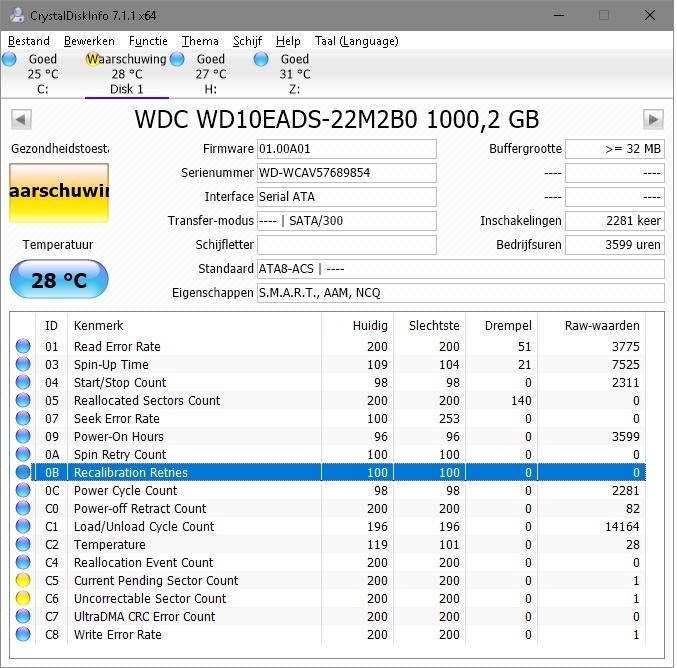Open the Taal (Language) menu
This screenshot has width=677, height=668.
pyautogui.click(x=357, y=41)
